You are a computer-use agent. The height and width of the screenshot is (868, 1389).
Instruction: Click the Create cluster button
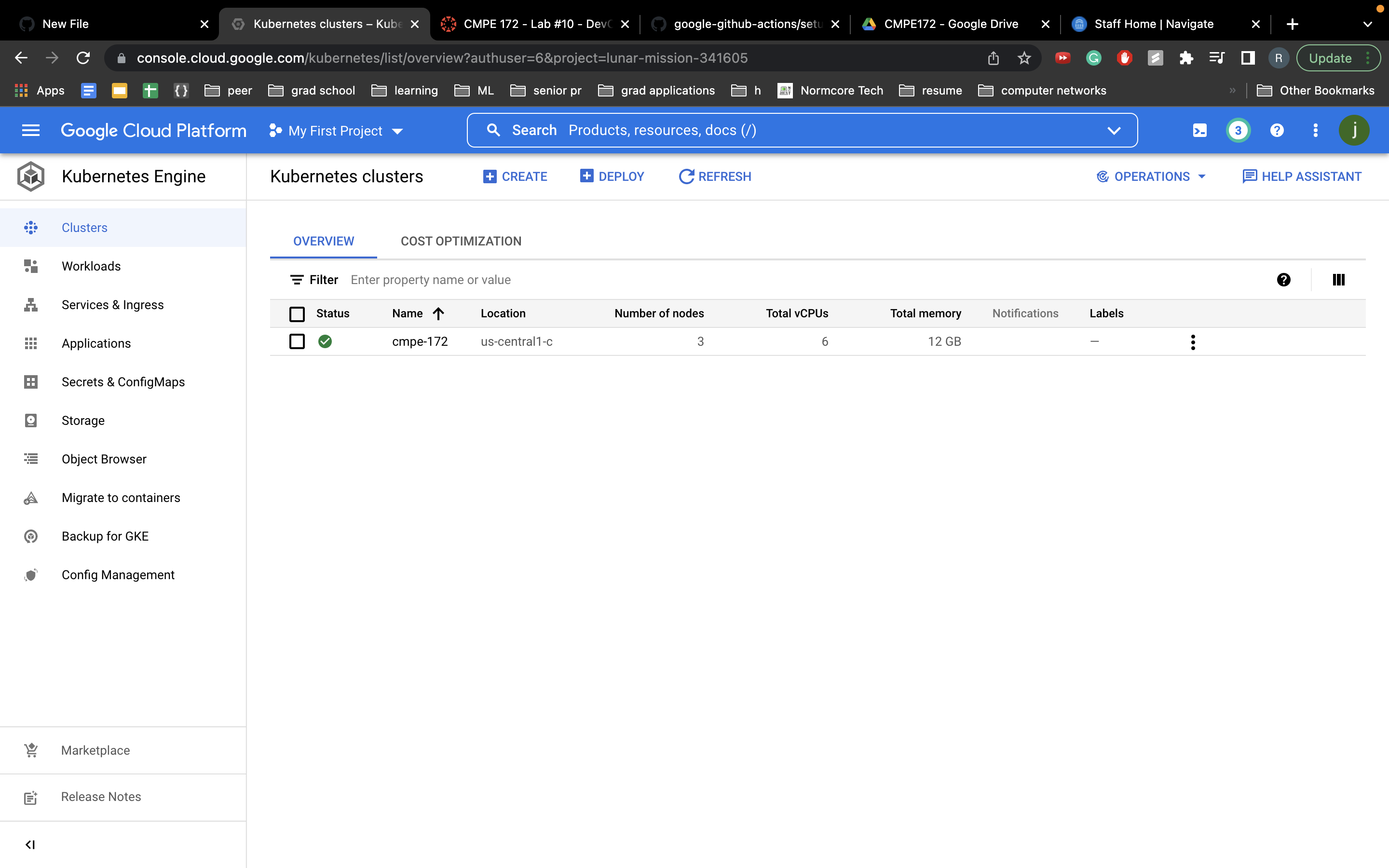[x=516, y=176]
